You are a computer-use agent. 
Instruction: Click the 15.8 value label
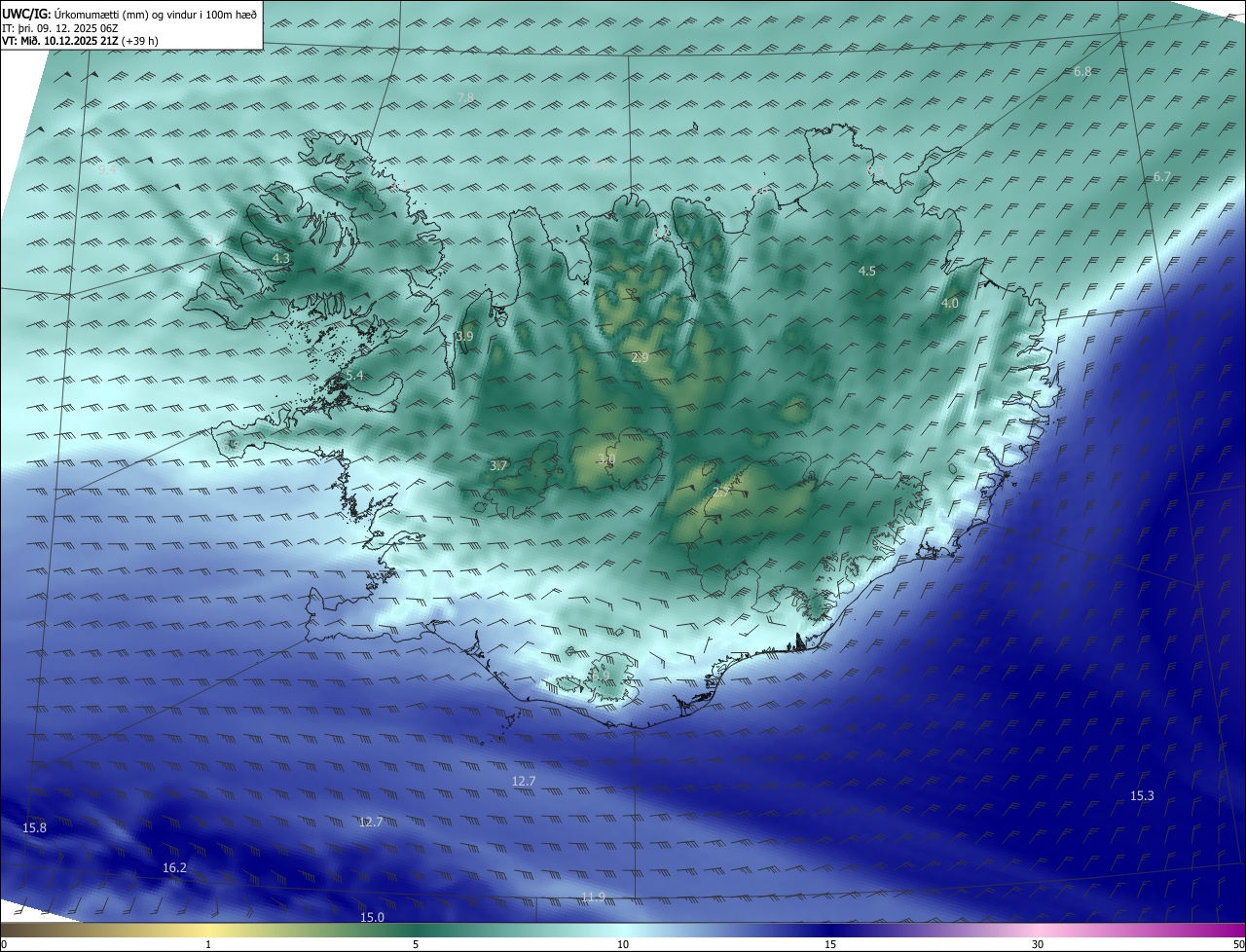34,828
